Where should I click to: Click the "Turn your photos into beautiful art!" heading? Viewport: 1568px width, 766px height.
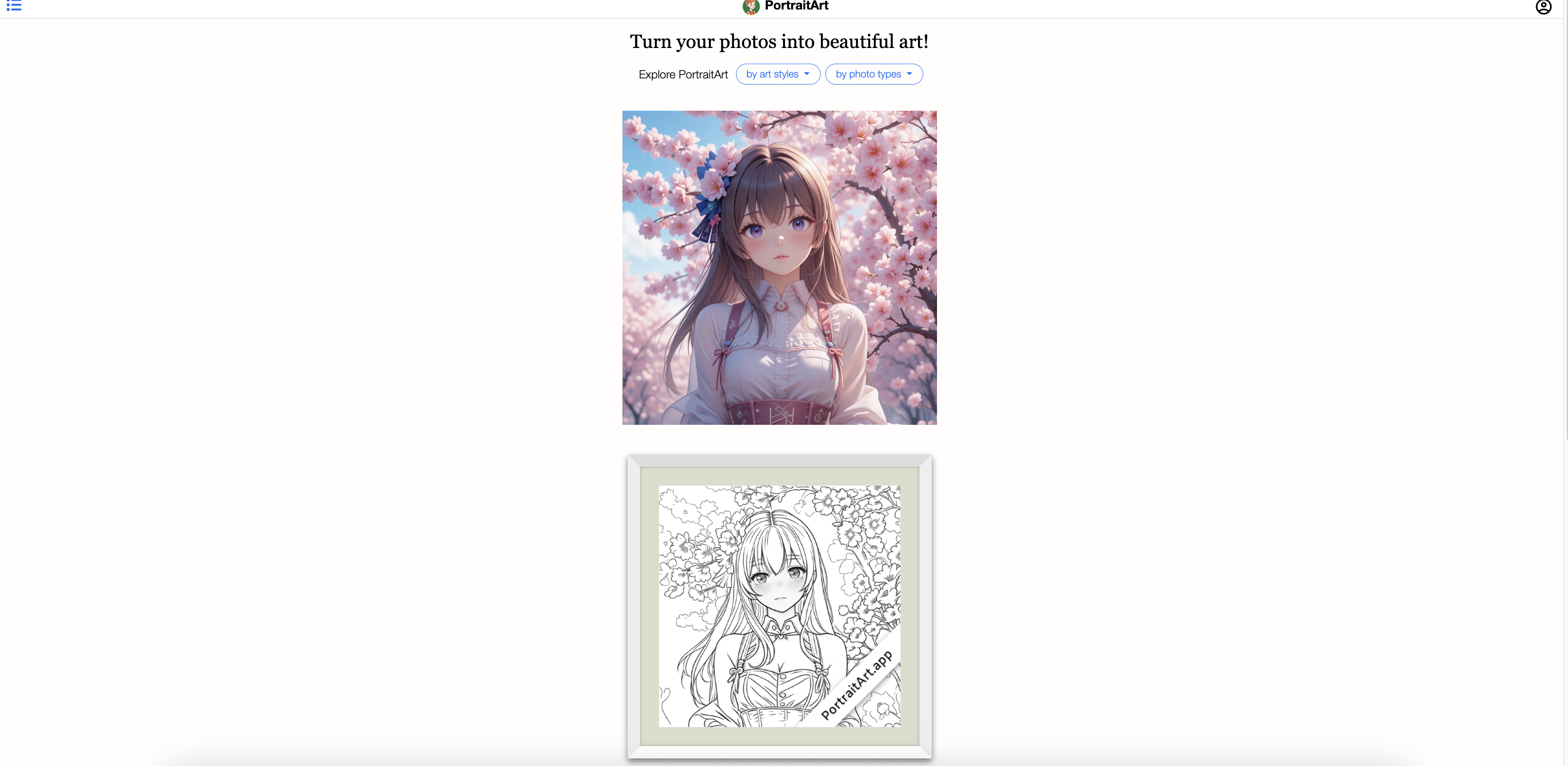[779, 41]
